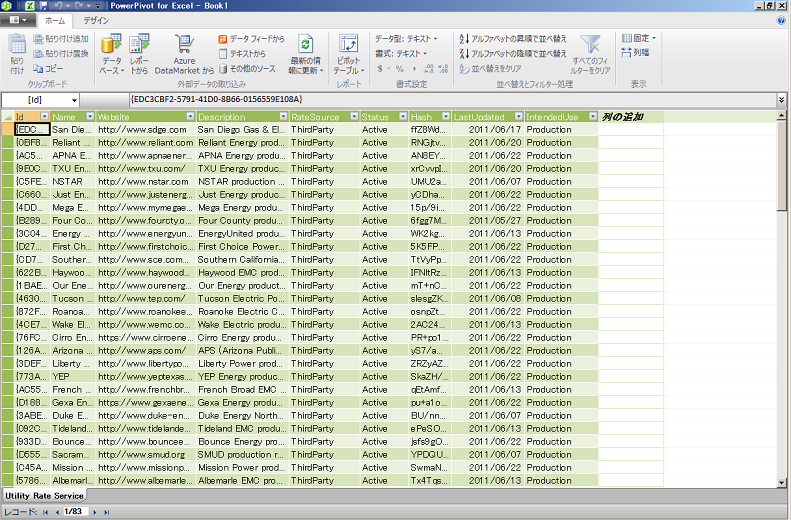Open the Hash column filter dropdown
Screen dimensions: 791x520
pos(445,117)
